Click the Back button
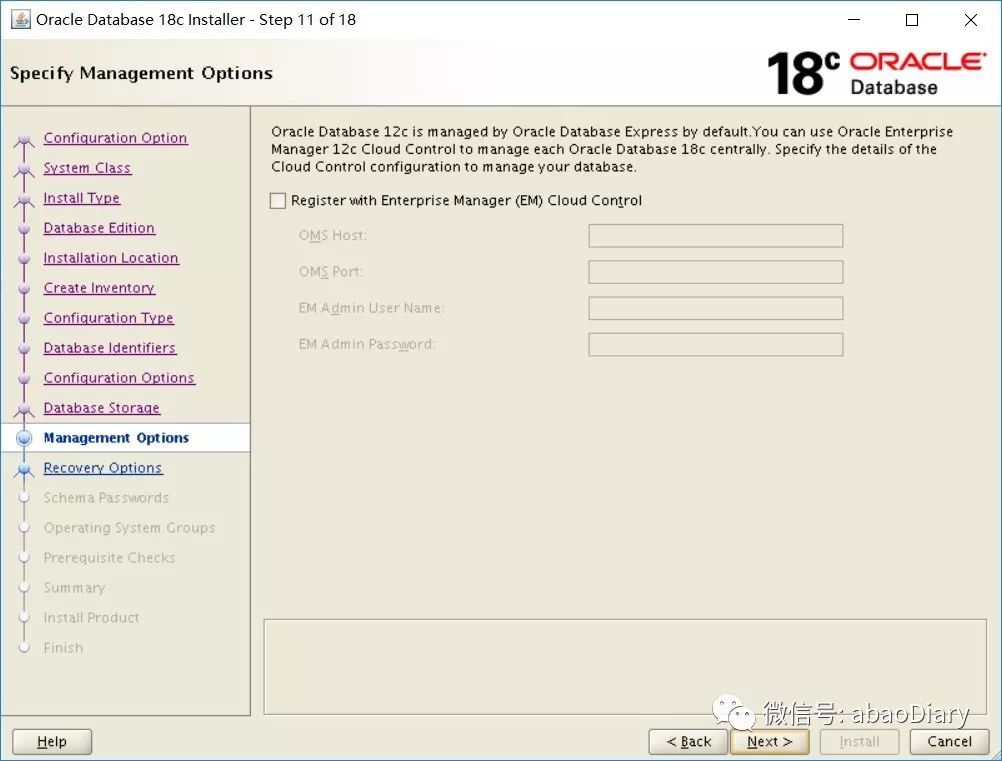 (x=688, y=742)
